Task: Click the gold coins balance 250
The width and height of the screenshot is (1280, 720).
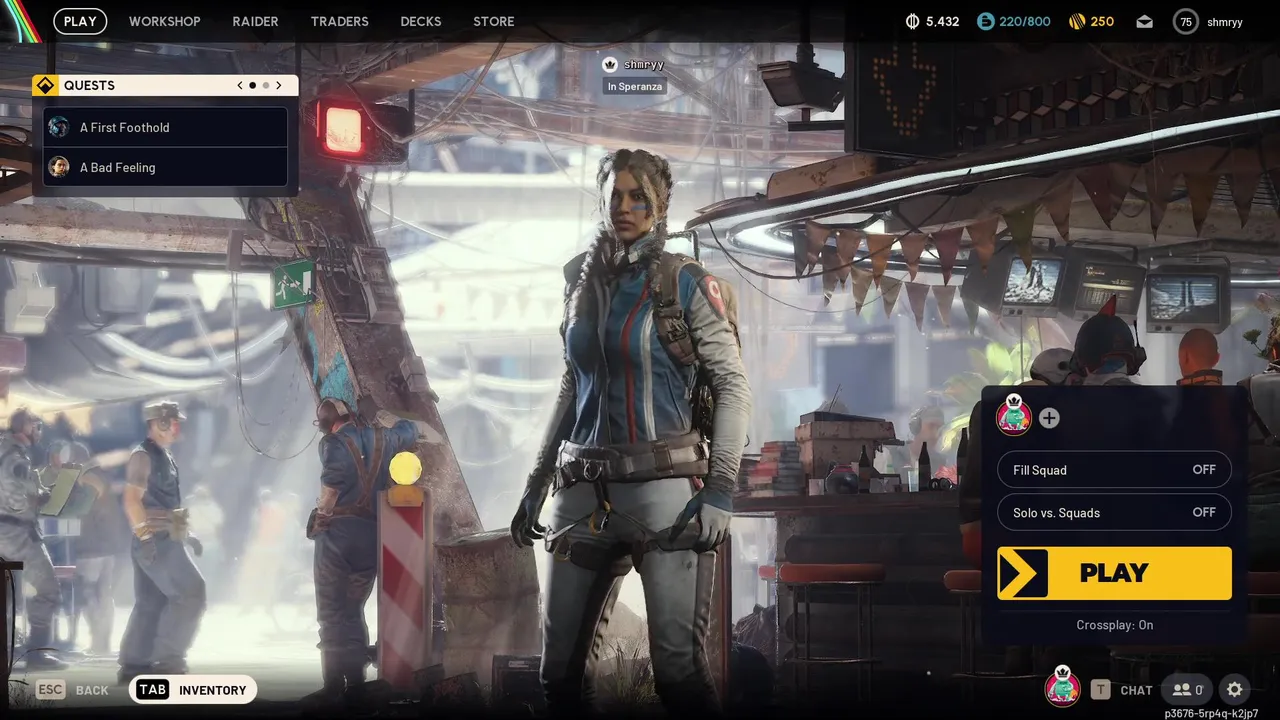Action: click(x=1091, y=21)
